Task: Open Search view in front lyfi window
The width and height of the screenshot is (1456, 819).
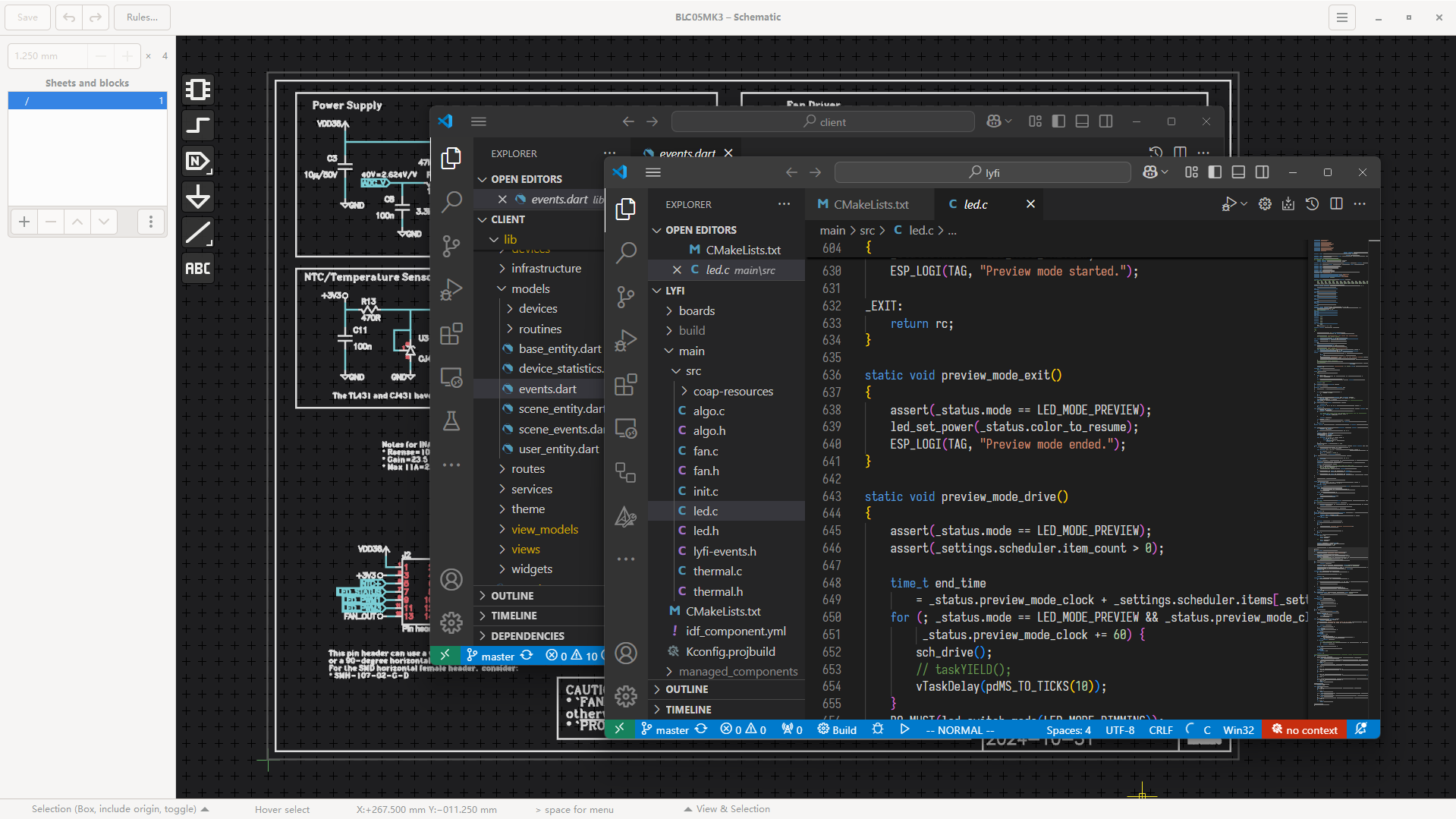Action: pyautogui.click(x=626, y=252)
